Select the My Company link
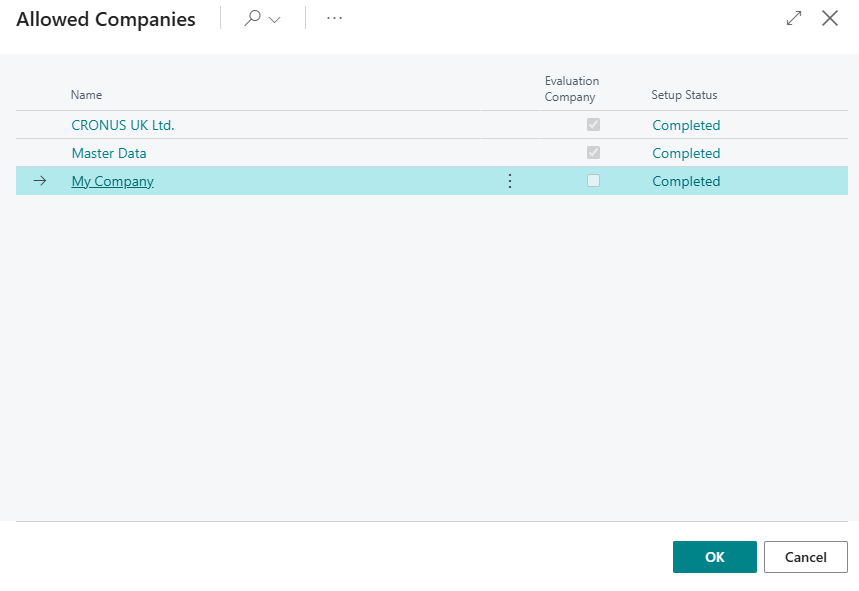This screenshot has width=859, height=591. (x=112, y=181)
